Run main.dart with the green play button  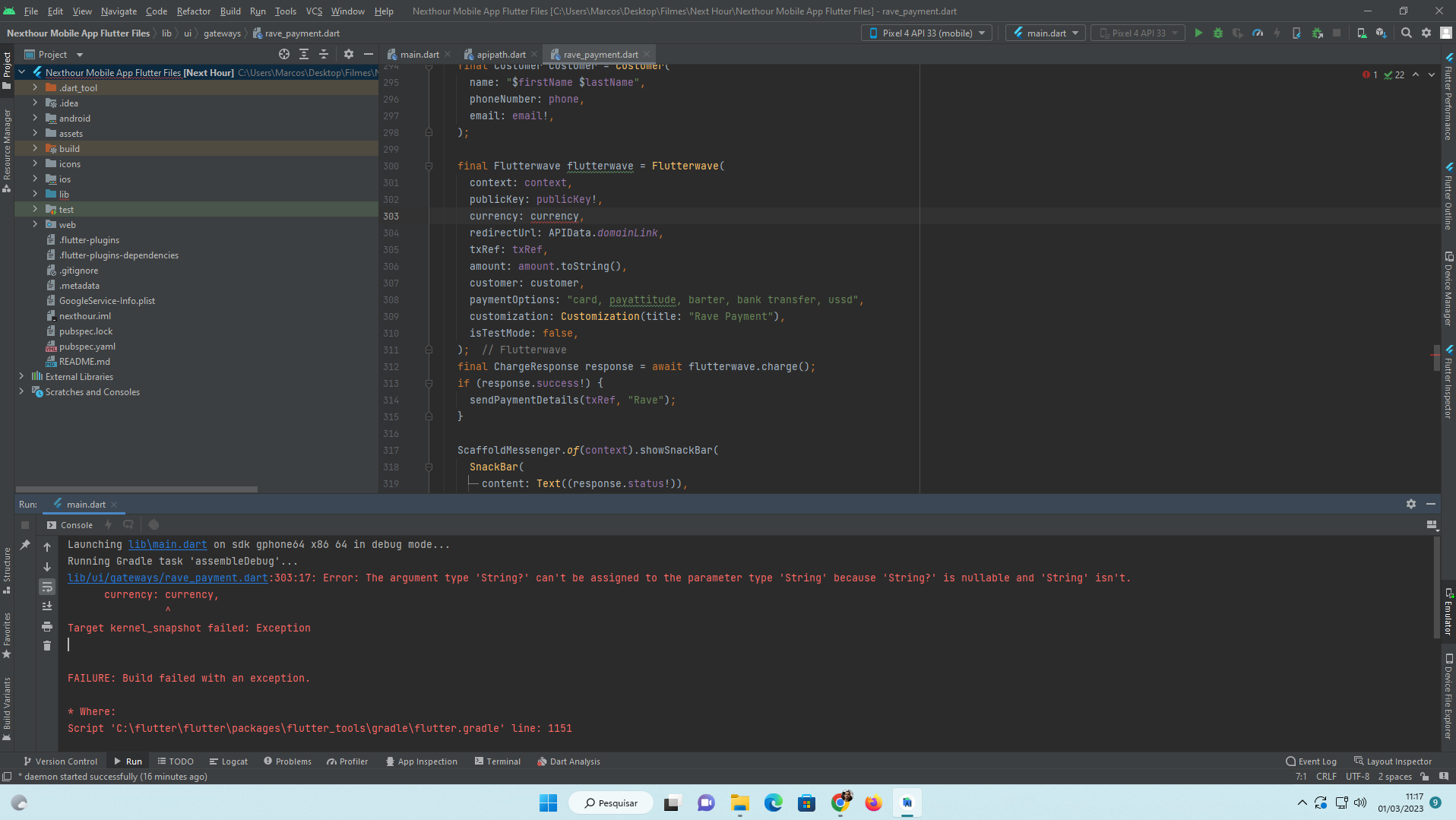click(x=1198, y=33)
